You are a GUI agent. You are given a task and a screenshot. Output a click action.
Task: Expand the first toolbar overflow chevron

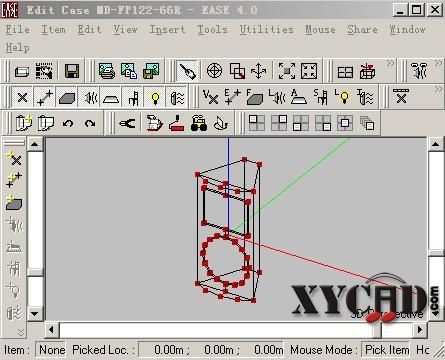(390, 63)
